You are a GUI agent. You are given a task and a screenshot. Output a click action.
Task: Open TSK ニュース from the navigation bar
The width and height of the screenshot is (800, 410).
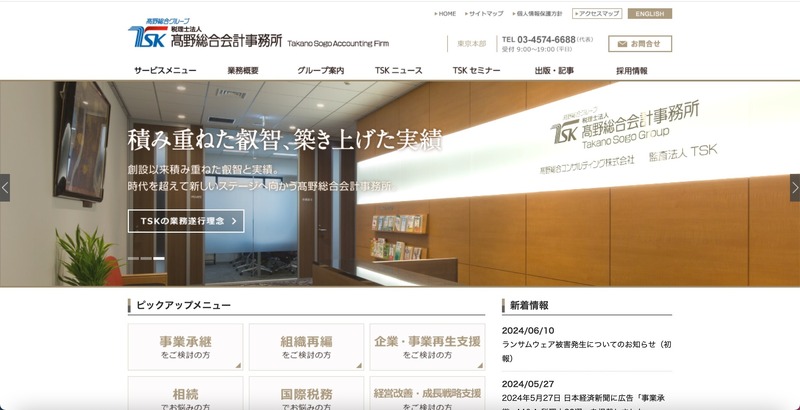(398, 71)
